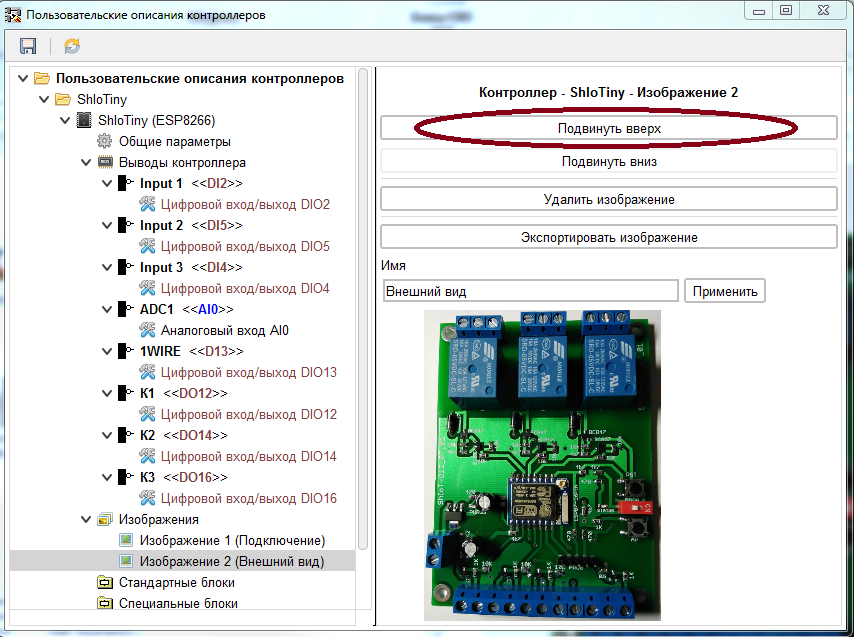Collapse the Input 2 pin node
Image resolution: width=854 pixels, height=637 pixels.
coord(107,225)
